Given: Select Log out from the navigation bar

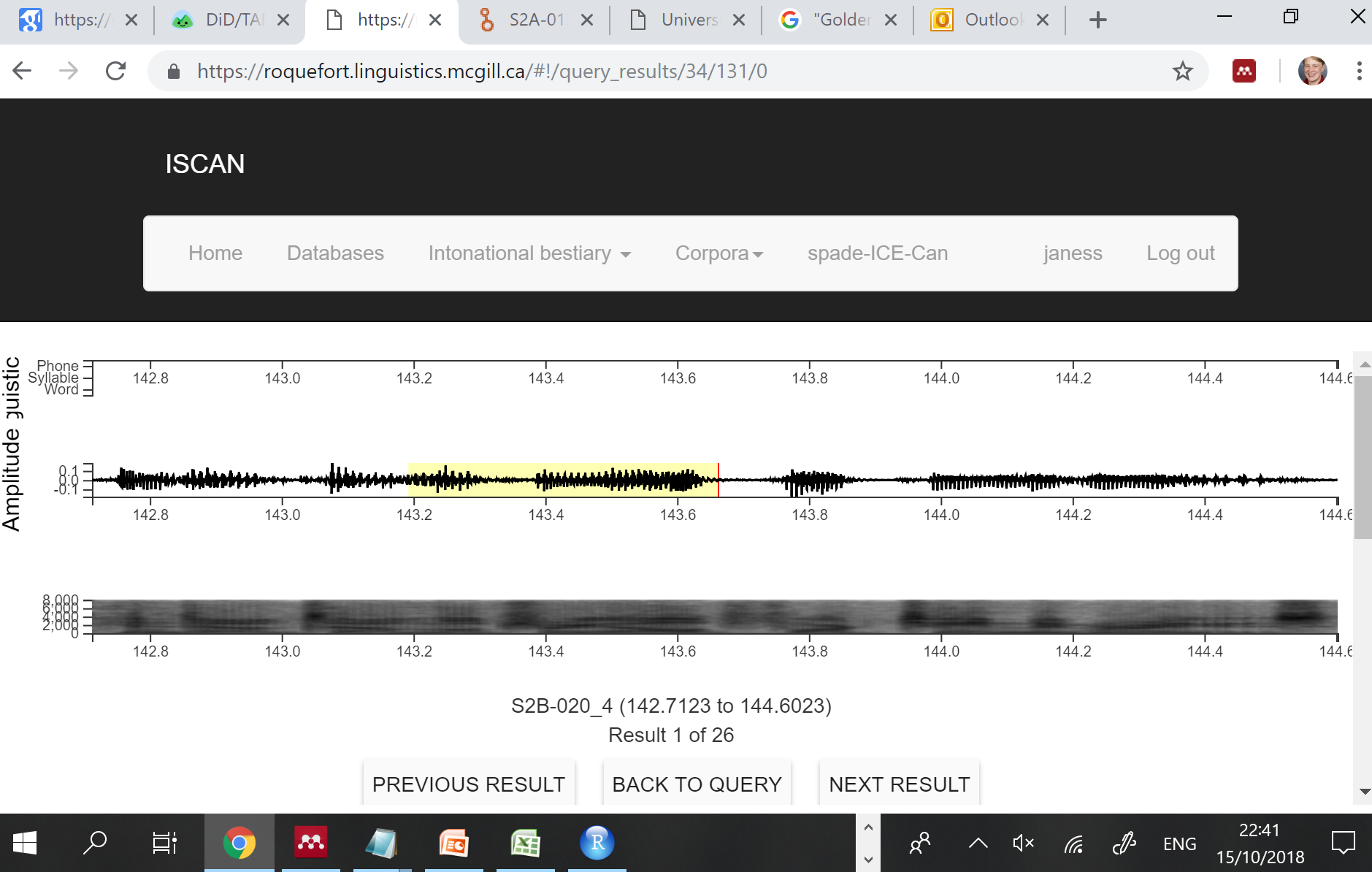Looking at the screenshot, I should pyautogui.click(x=1180, y=253).
